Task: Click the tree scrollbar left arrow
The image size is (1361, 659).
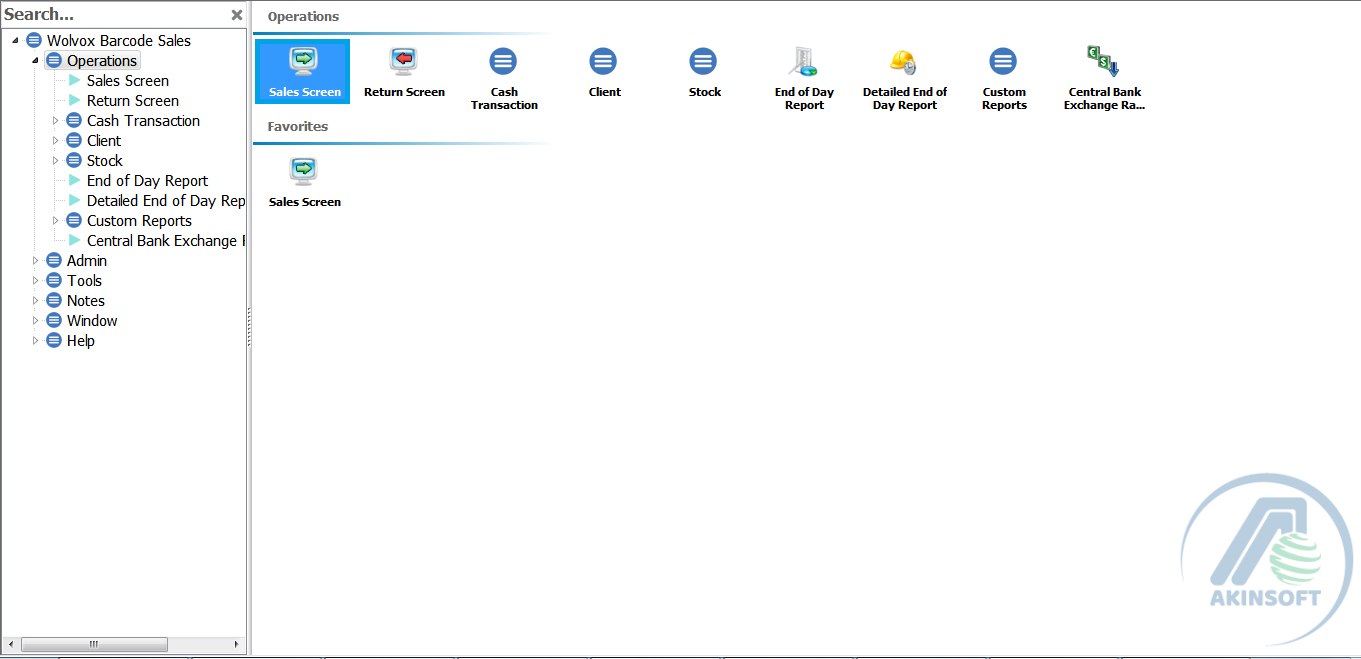Action: 11,644
